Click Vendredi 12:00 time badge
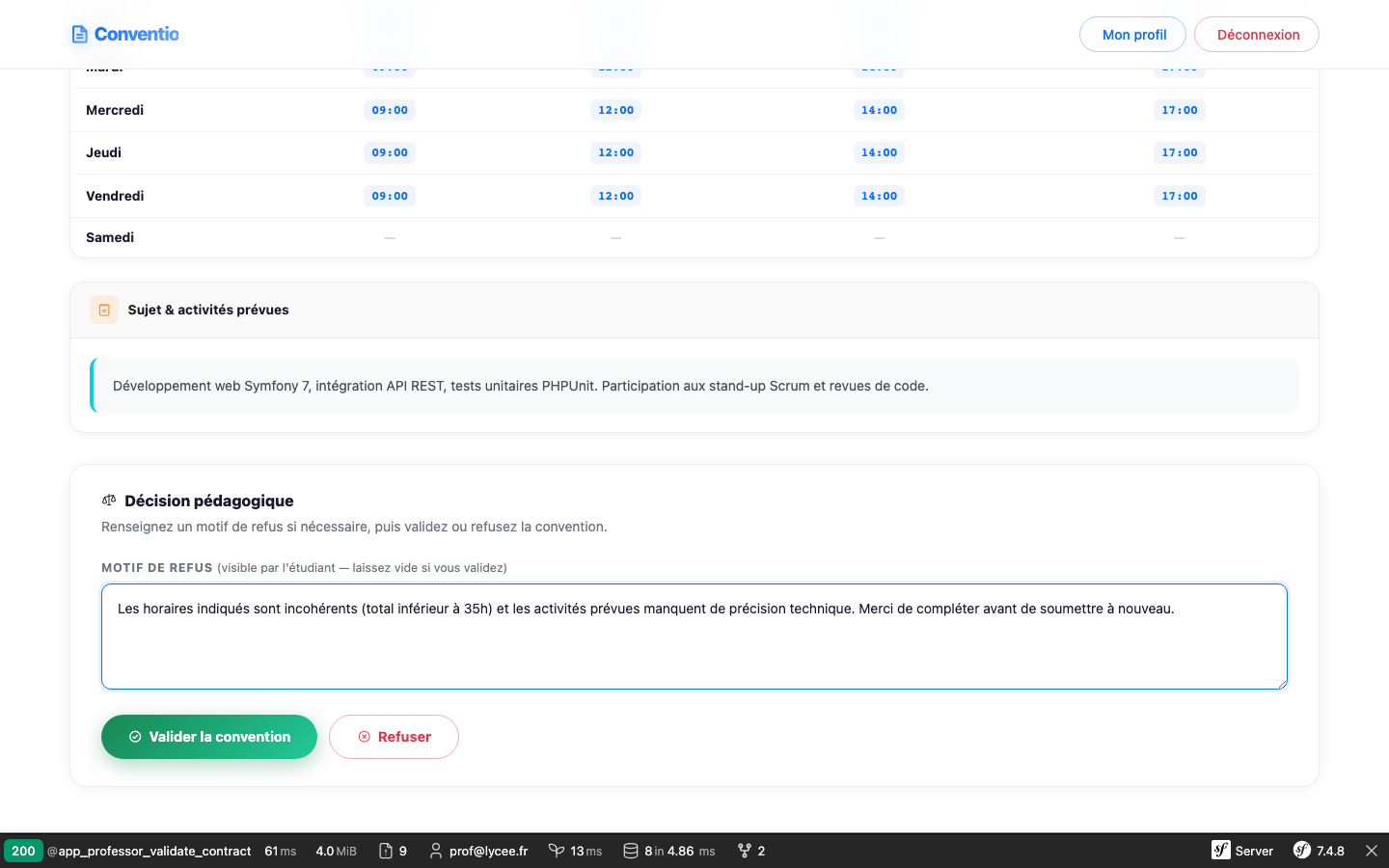The width and height of the screenshot is (1389, 868). coord(615,196)
